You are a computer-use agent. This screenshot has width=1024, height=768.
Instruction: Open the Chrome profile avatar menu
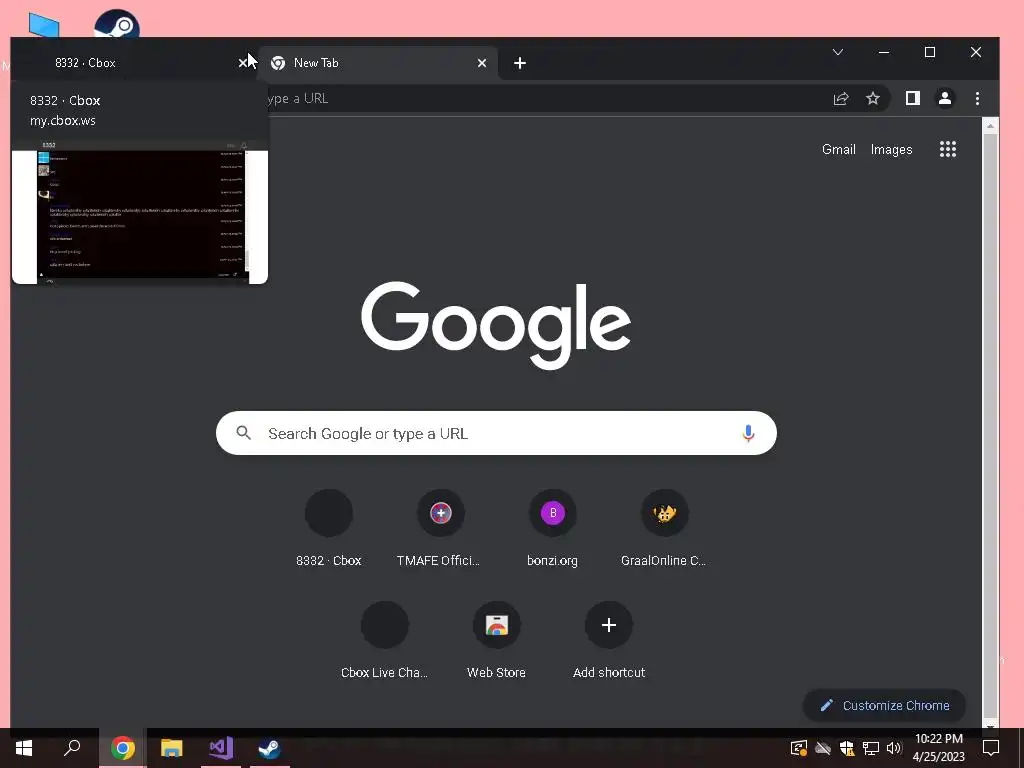click(x=944, y=99)
